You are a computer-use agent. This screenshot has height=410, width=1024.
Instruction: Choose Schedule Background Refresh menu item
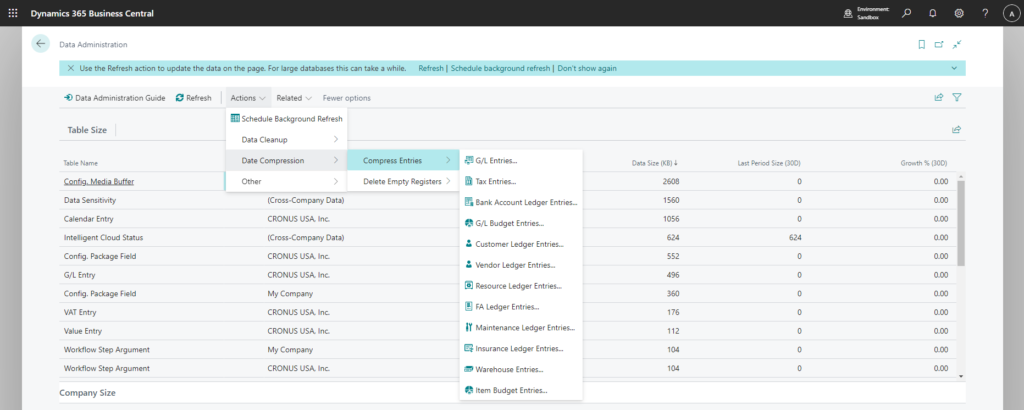287,119
